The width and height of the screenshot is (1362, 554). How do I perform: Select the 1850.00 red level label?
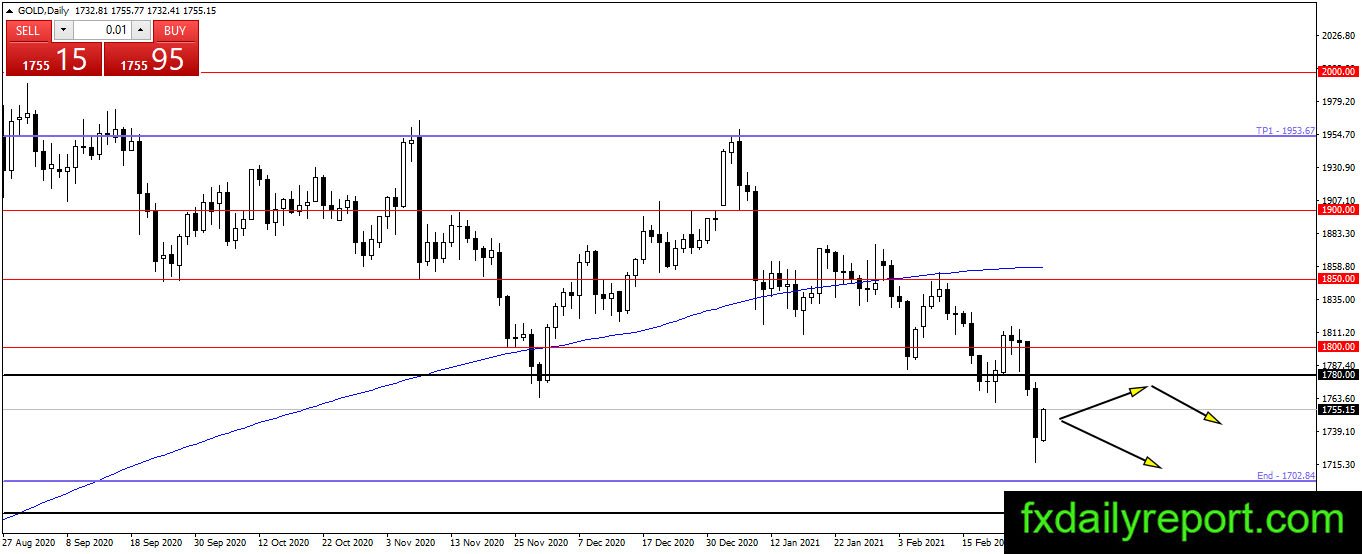point(1337,279)
